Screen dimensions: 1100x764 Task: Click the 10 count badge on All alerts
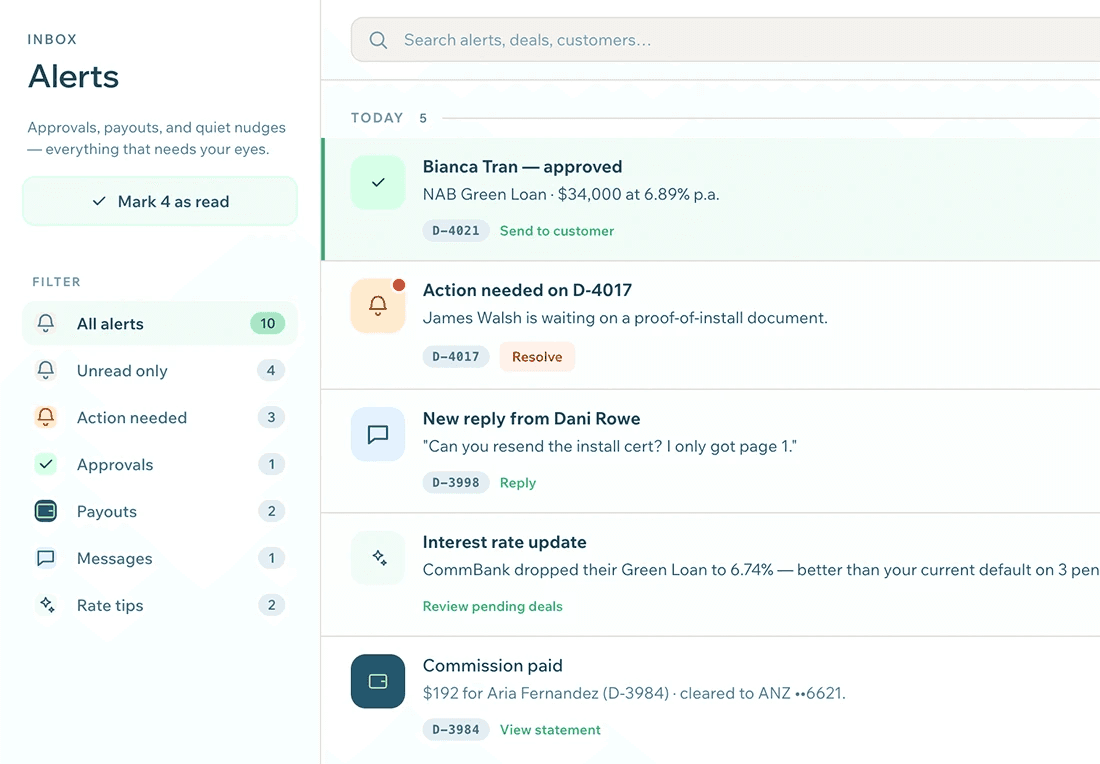tap(268, 323)
